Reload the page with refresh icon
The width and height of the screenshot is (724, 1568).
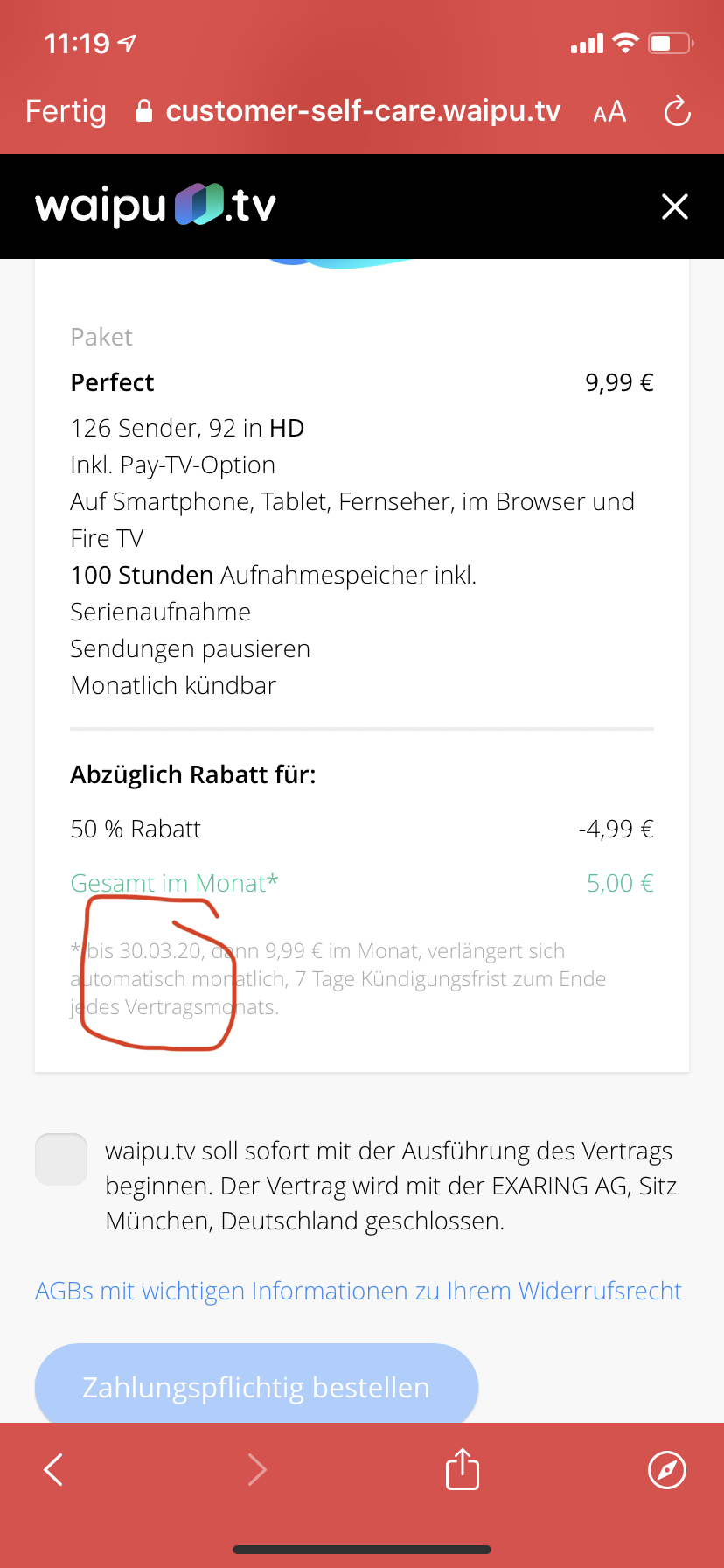678,112
